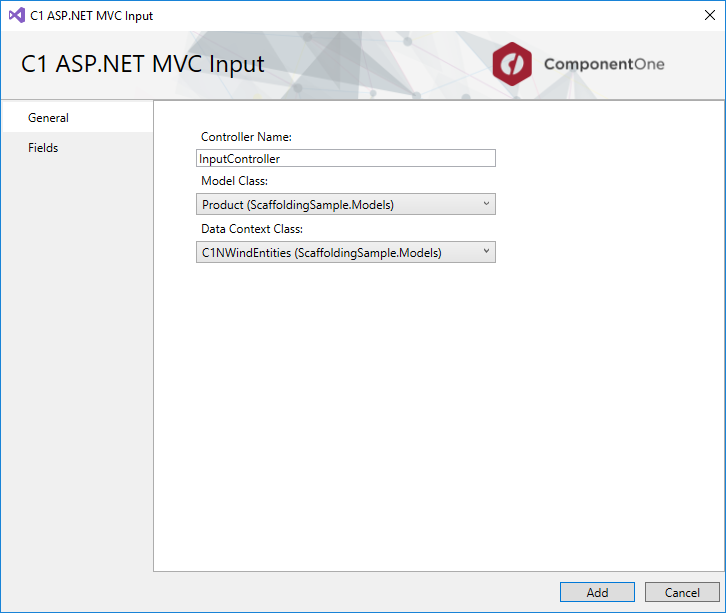Expand the Data Context Class combo box
Viewport: 726px width, 613px height.
pos(345,253)
